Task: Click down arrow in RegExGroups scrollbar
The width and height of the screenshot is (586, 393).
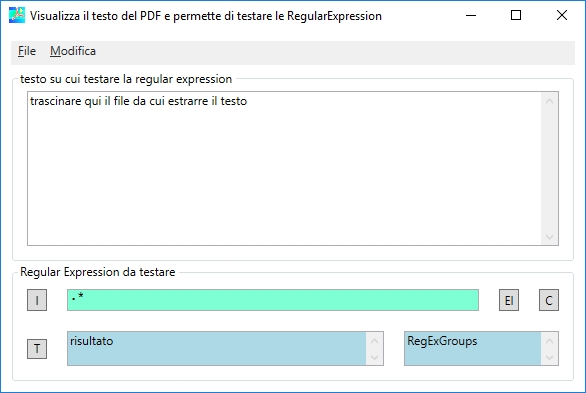Action: 549,357
